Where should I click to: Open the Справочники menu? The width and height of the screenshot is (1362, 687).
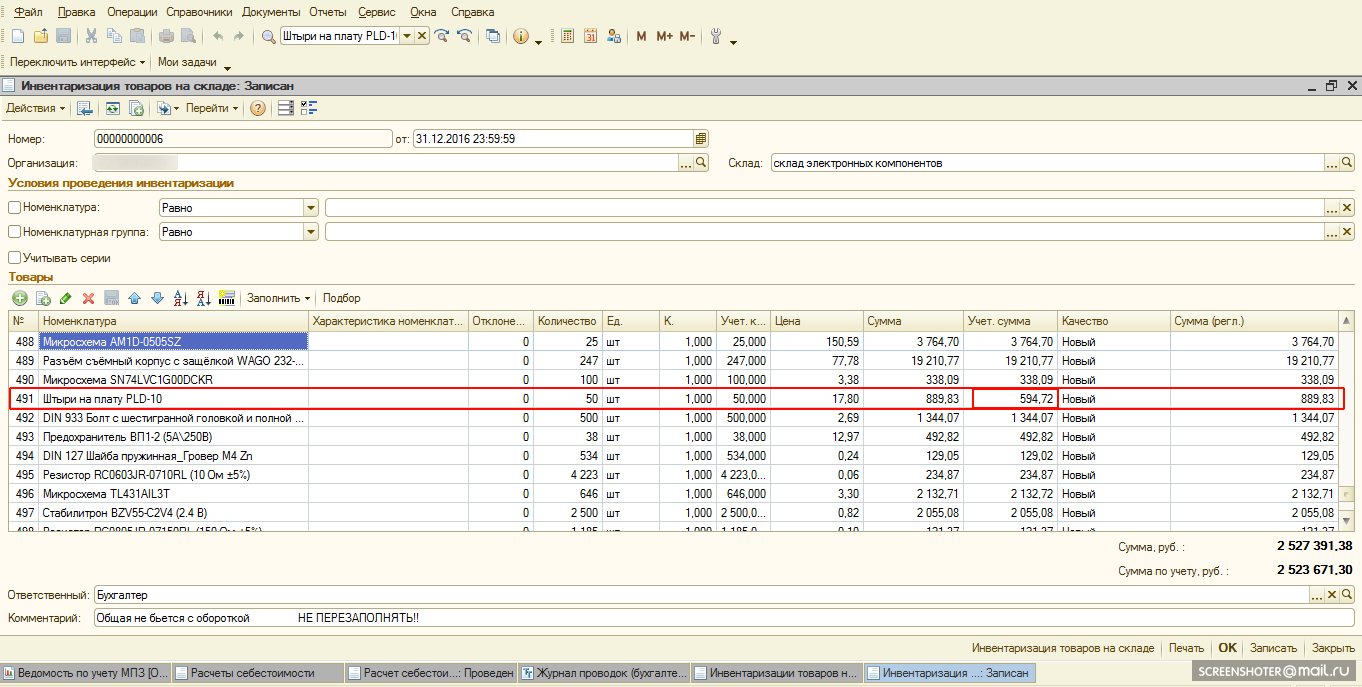(x=201, y=12)
